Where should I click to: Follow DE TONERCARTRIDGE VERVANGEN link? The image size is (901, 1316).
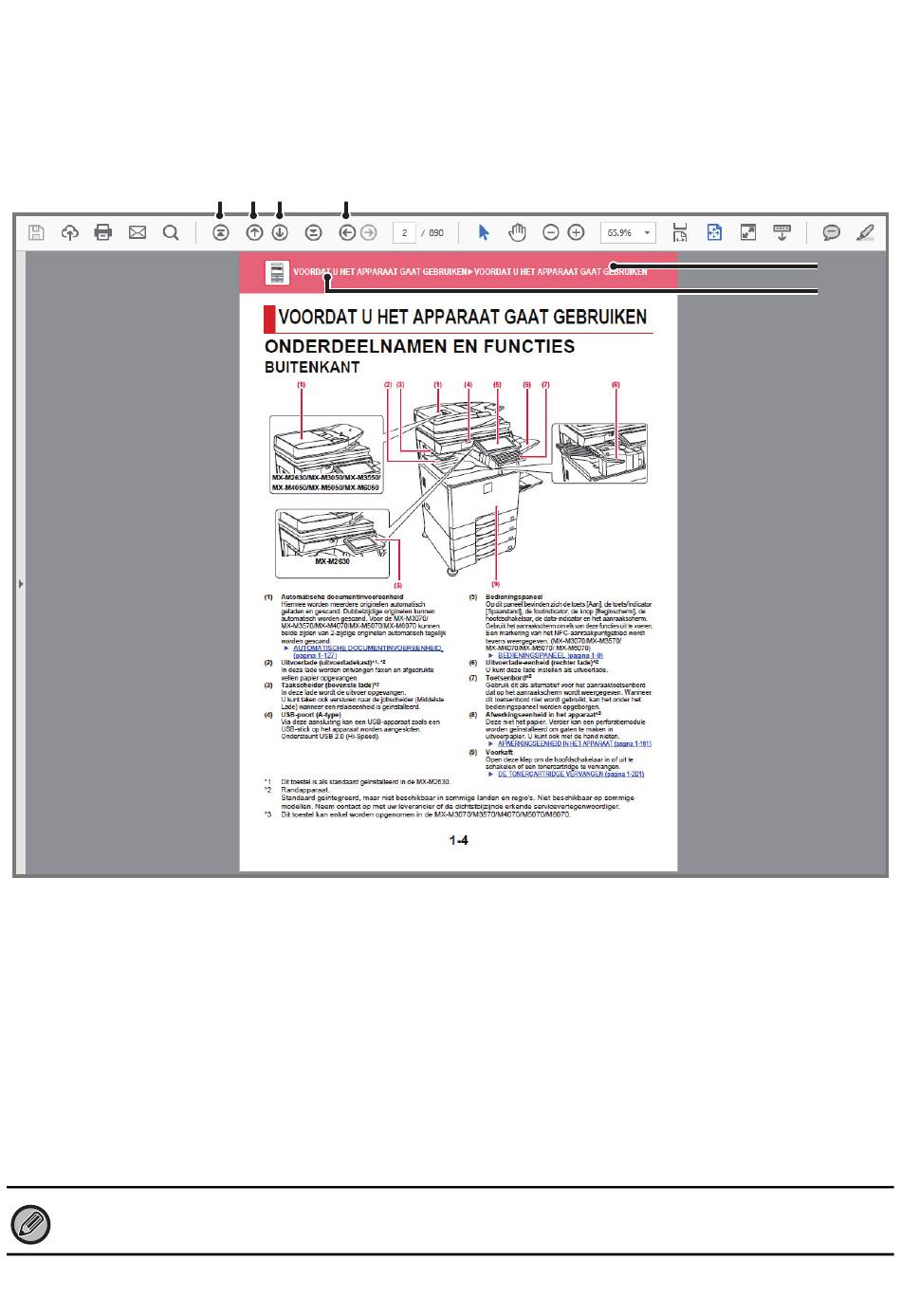tap(570, 774)
